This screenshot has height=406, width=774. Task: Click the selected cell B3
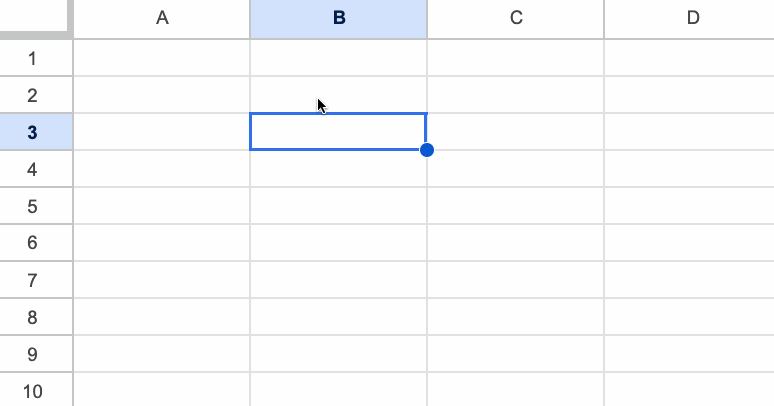(339, 132)
